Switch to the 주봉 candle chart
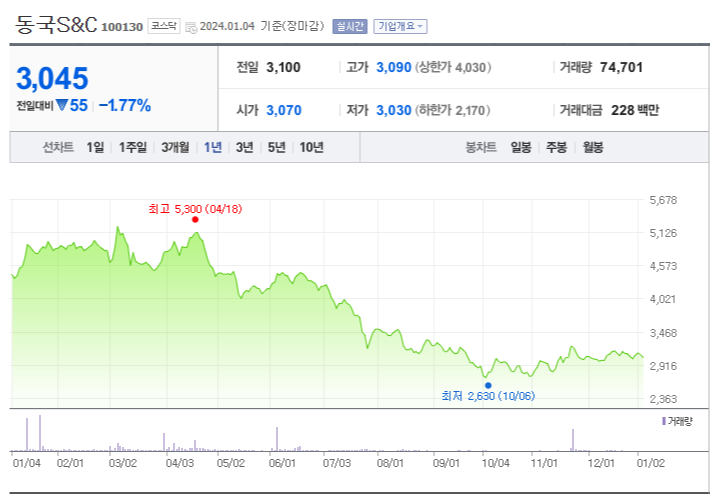 point(556,147)
